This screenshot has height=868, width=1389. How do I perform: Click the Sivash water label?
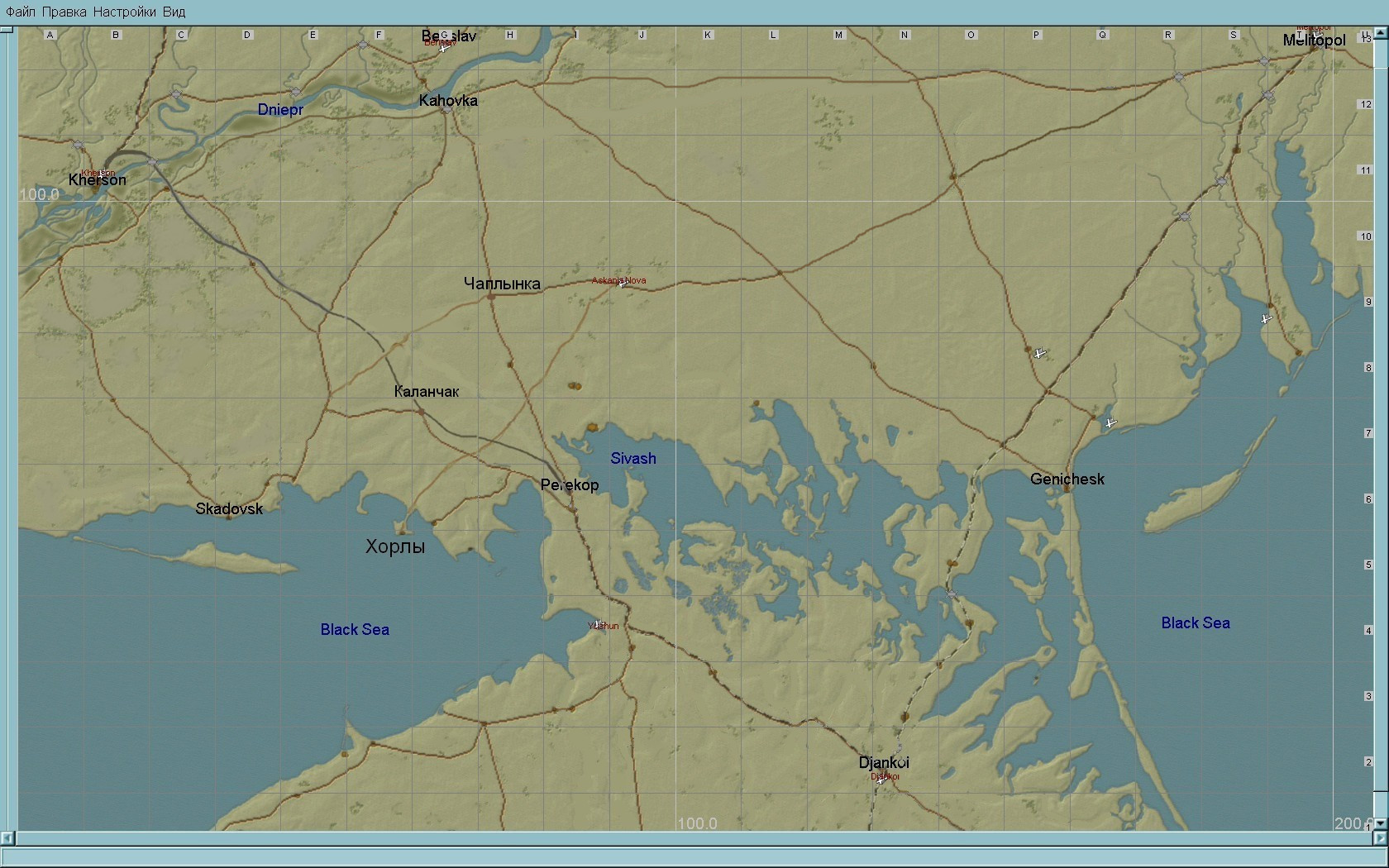(633, 459)
